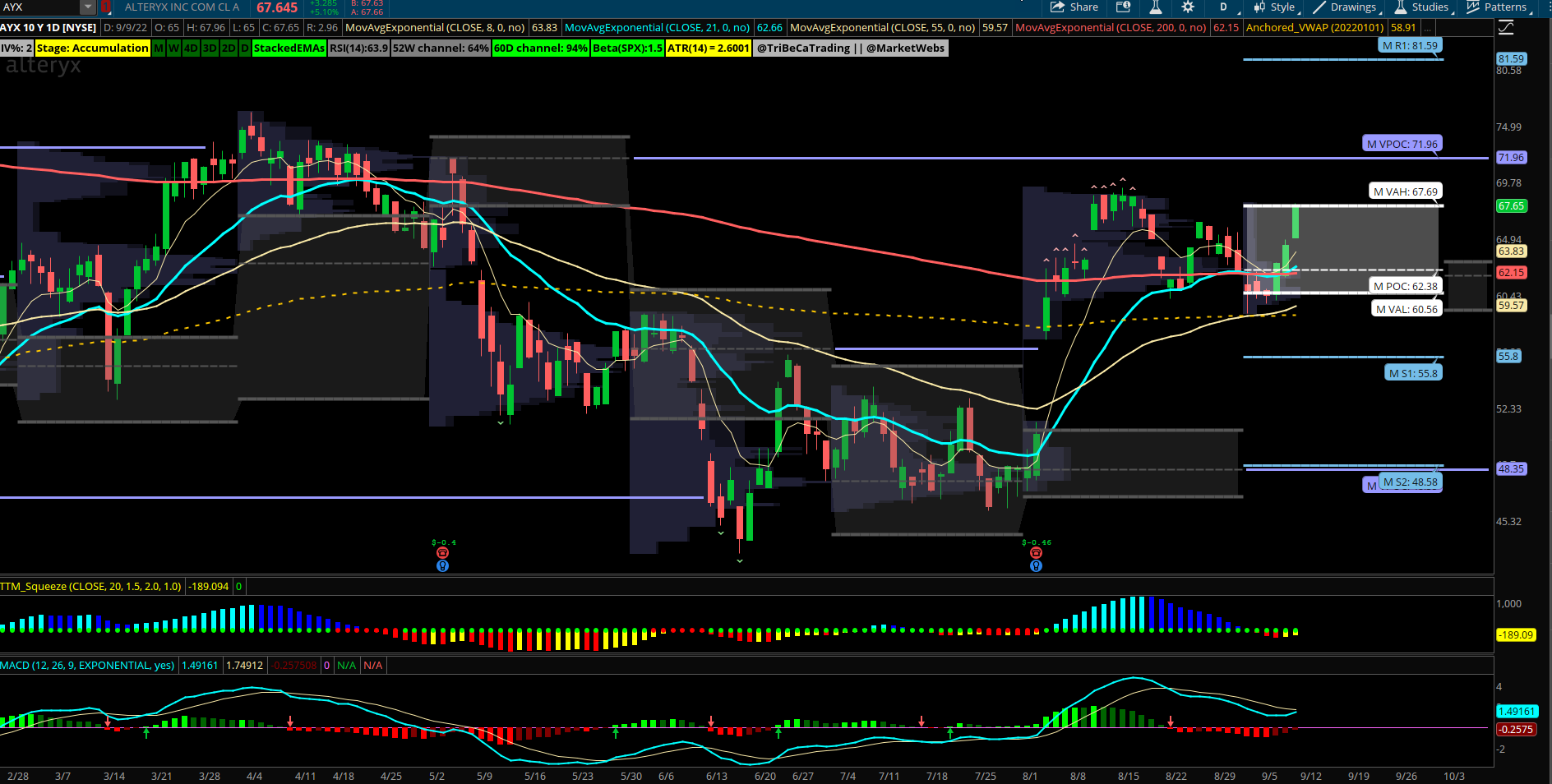Click the ellipsis to show more study labels
The height and width of the screenshot is (784, 1552).
[x=1429, y=28]
